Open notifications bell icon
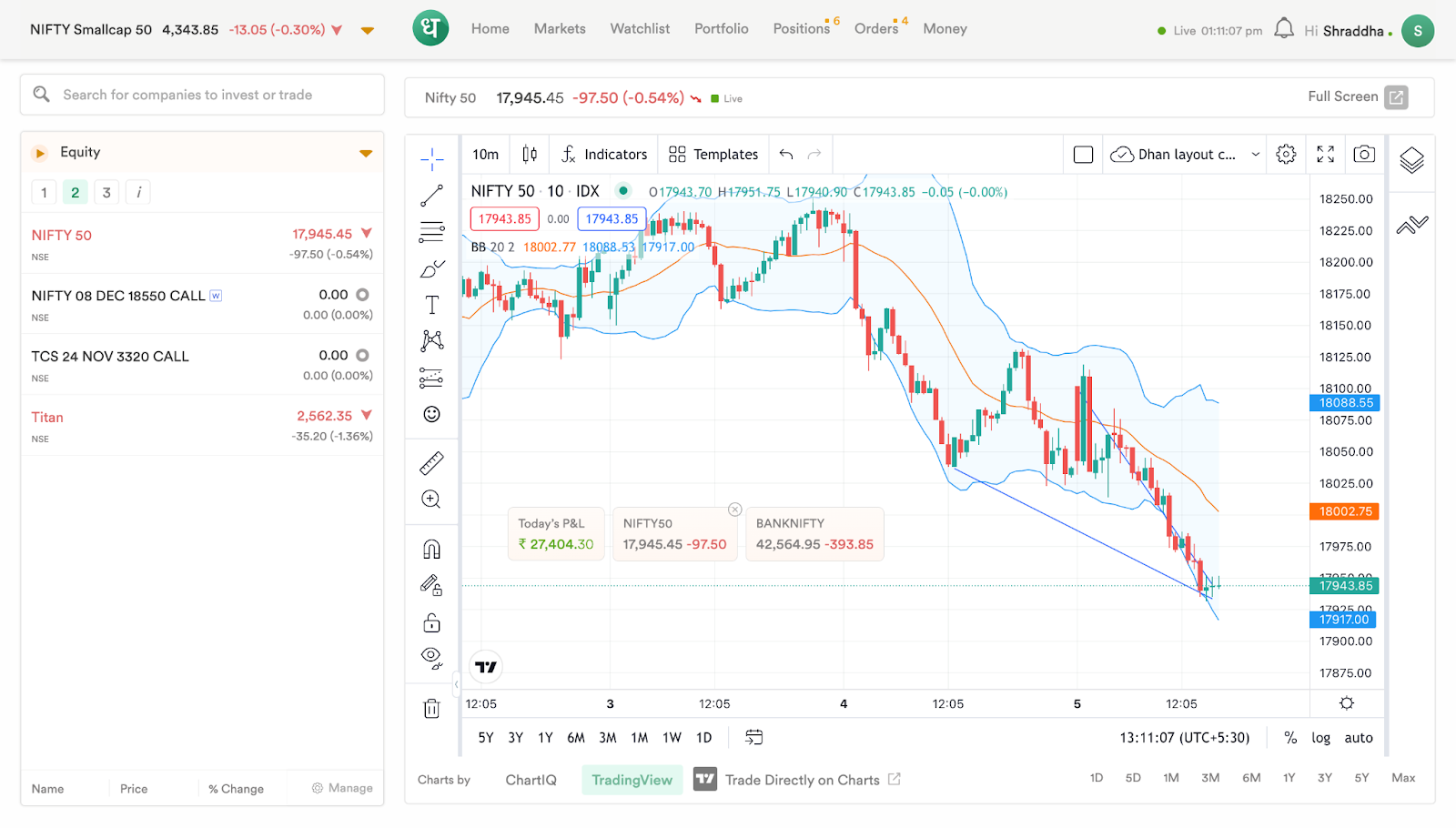Image resolution: width=1456 pixels, height=828 pixels. click(1283, 29)
